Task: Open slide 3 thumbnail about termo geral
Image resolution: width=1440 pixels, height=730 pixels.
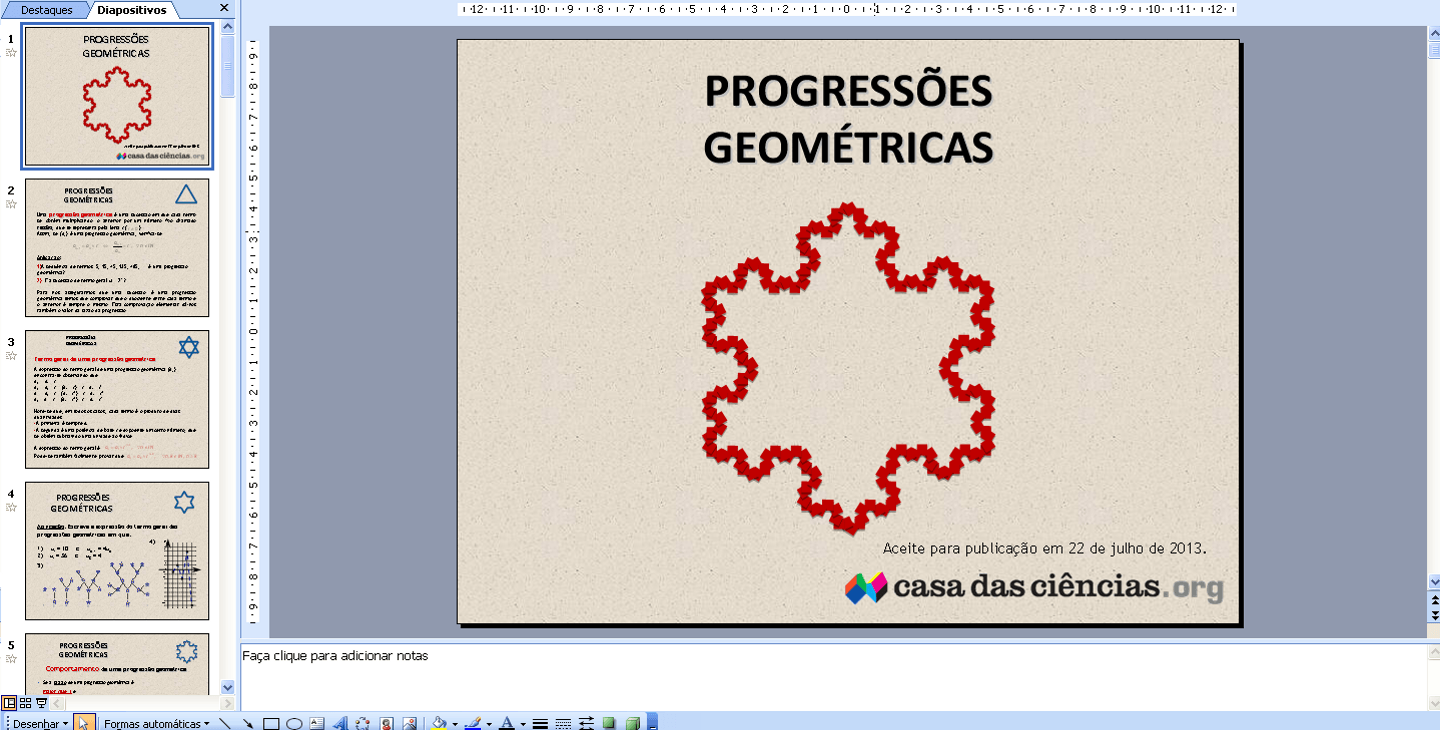Action: [117, 400]
